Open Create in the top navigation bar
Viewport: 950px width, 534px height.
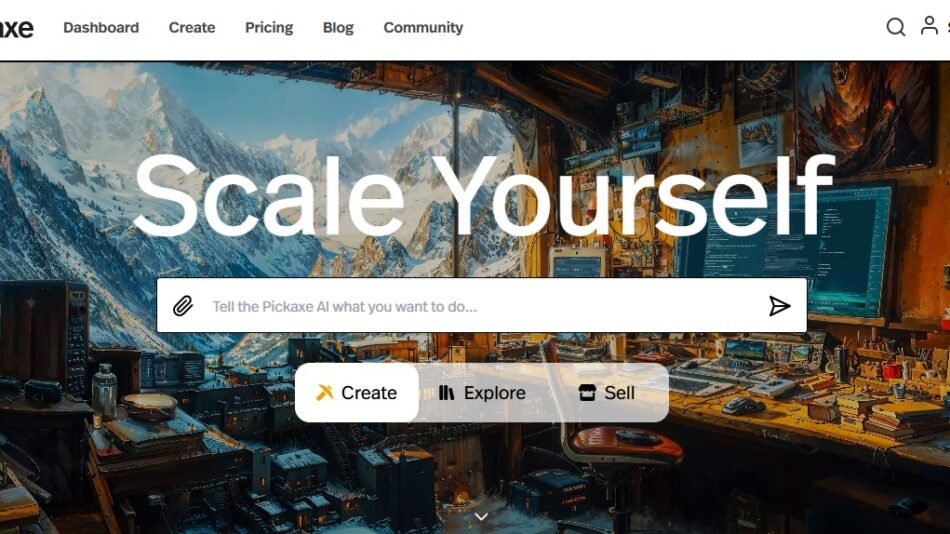192,27
